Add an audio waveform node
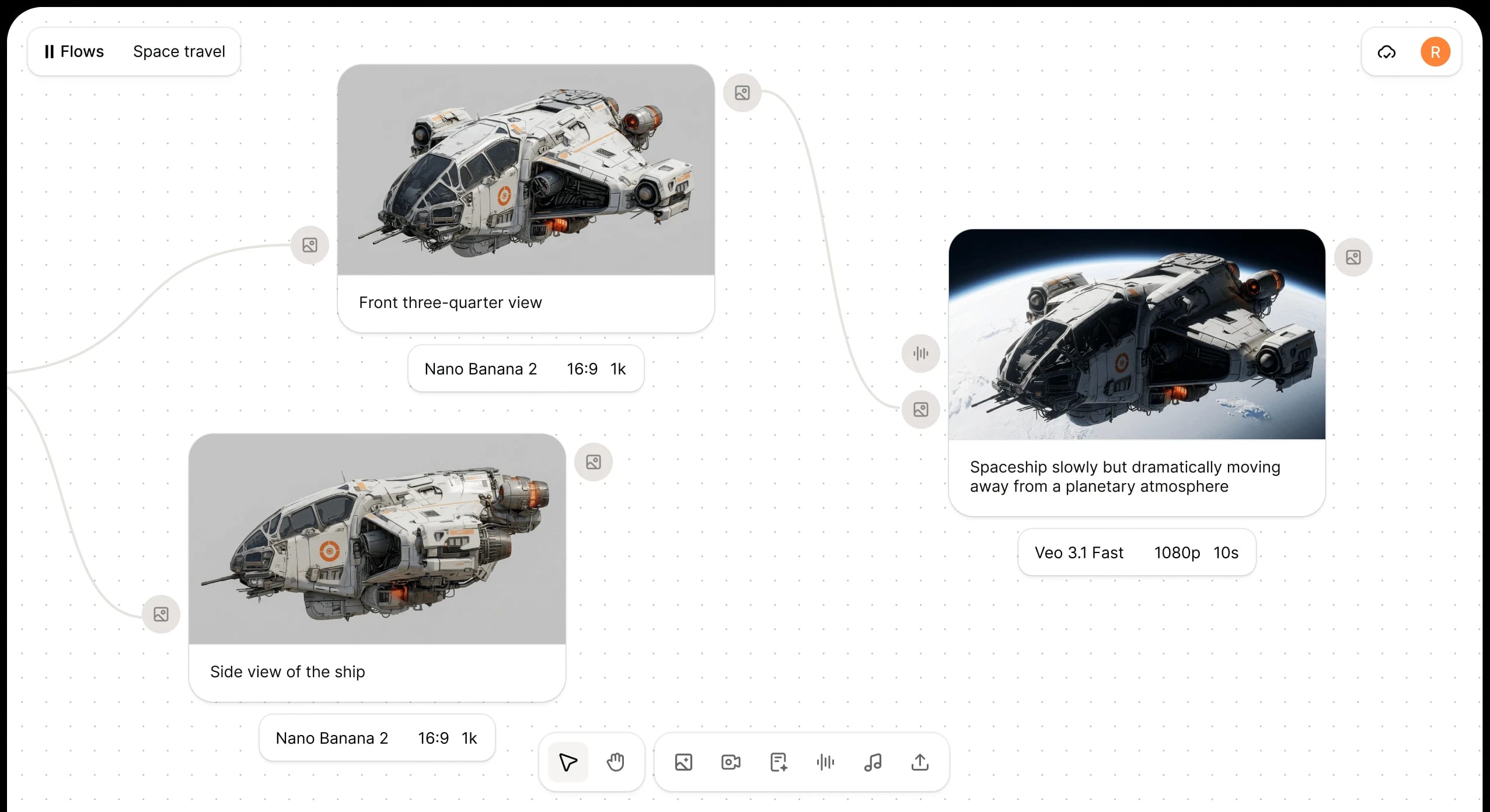This screenshot has height=812, width=1490. pos(825,762)
